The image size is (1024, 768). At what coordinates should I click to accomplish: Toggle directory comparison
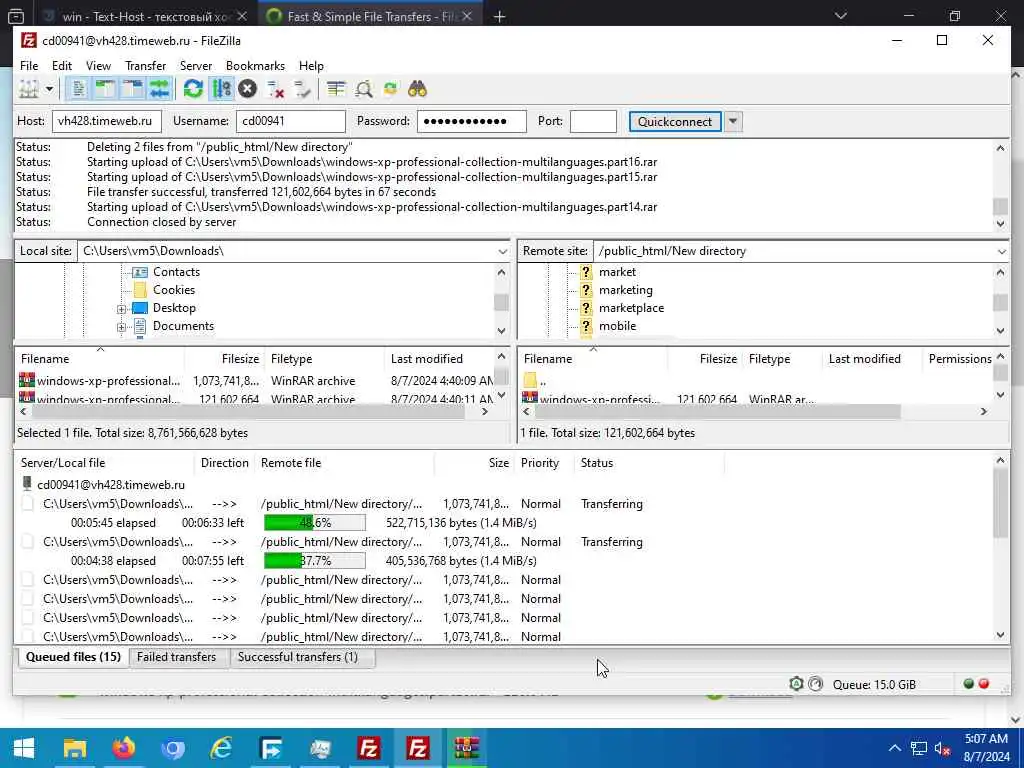(364, 89)
